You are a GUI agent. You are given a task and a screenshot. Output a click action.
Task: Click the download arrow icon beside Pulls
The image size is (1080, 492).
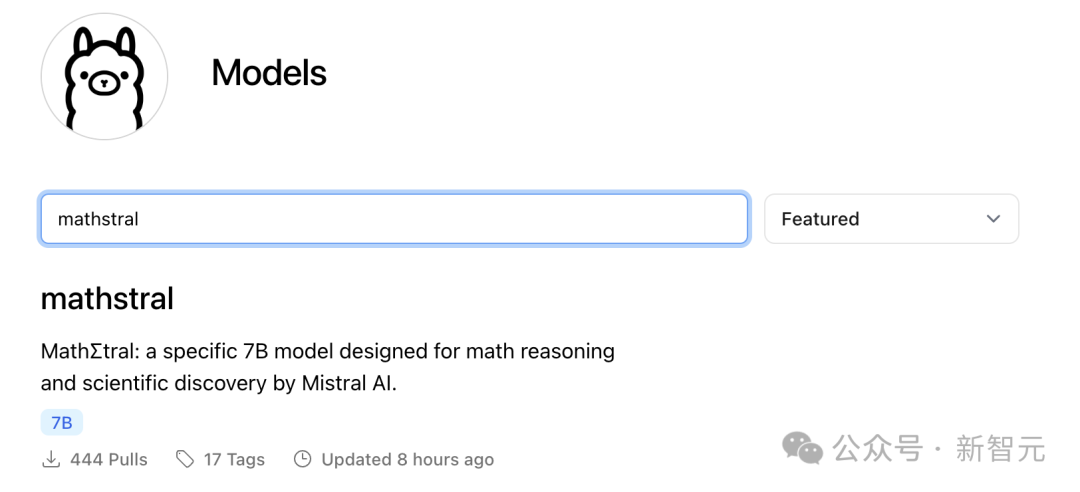pyautogui.click(x=51, y=459)
